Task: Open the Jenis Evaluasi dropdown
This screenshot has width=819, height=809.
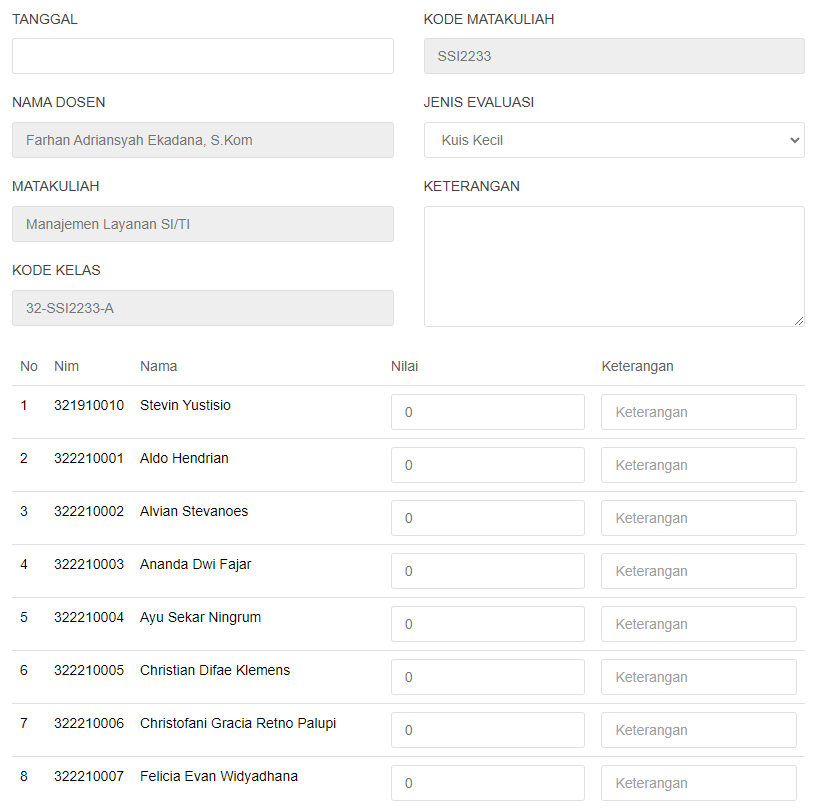Action: coord(614,140)
